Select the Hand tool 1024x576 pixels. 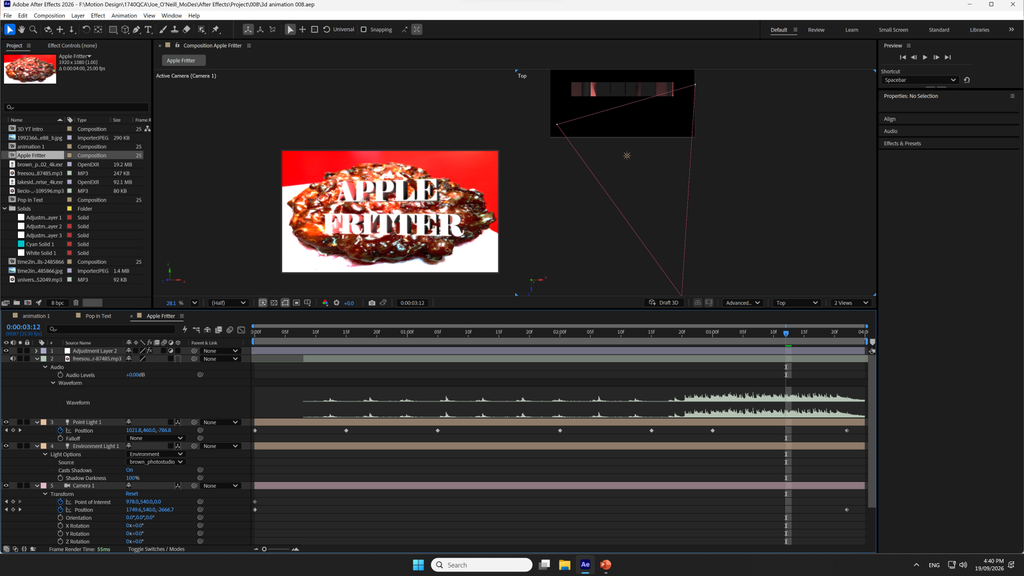(x=22, y=29)
